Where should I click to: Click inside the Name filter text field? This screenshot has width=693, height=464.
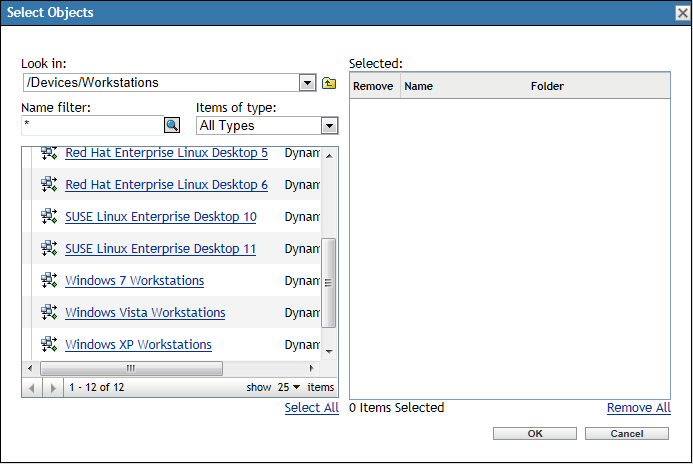point(93,125)
